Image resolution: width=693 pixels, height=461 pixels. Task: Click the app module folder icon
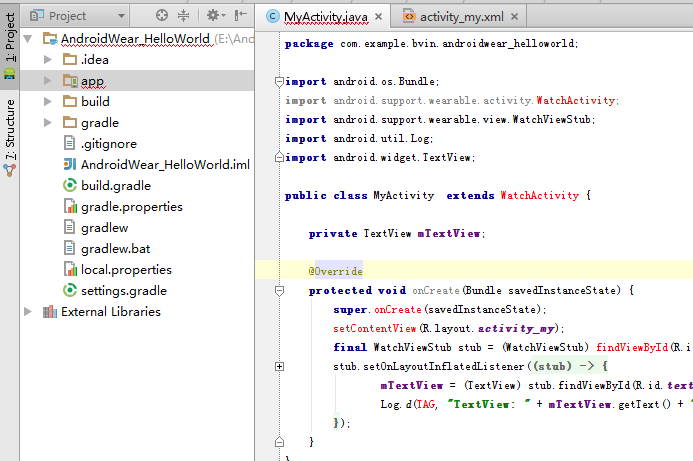tap(70, 80)
